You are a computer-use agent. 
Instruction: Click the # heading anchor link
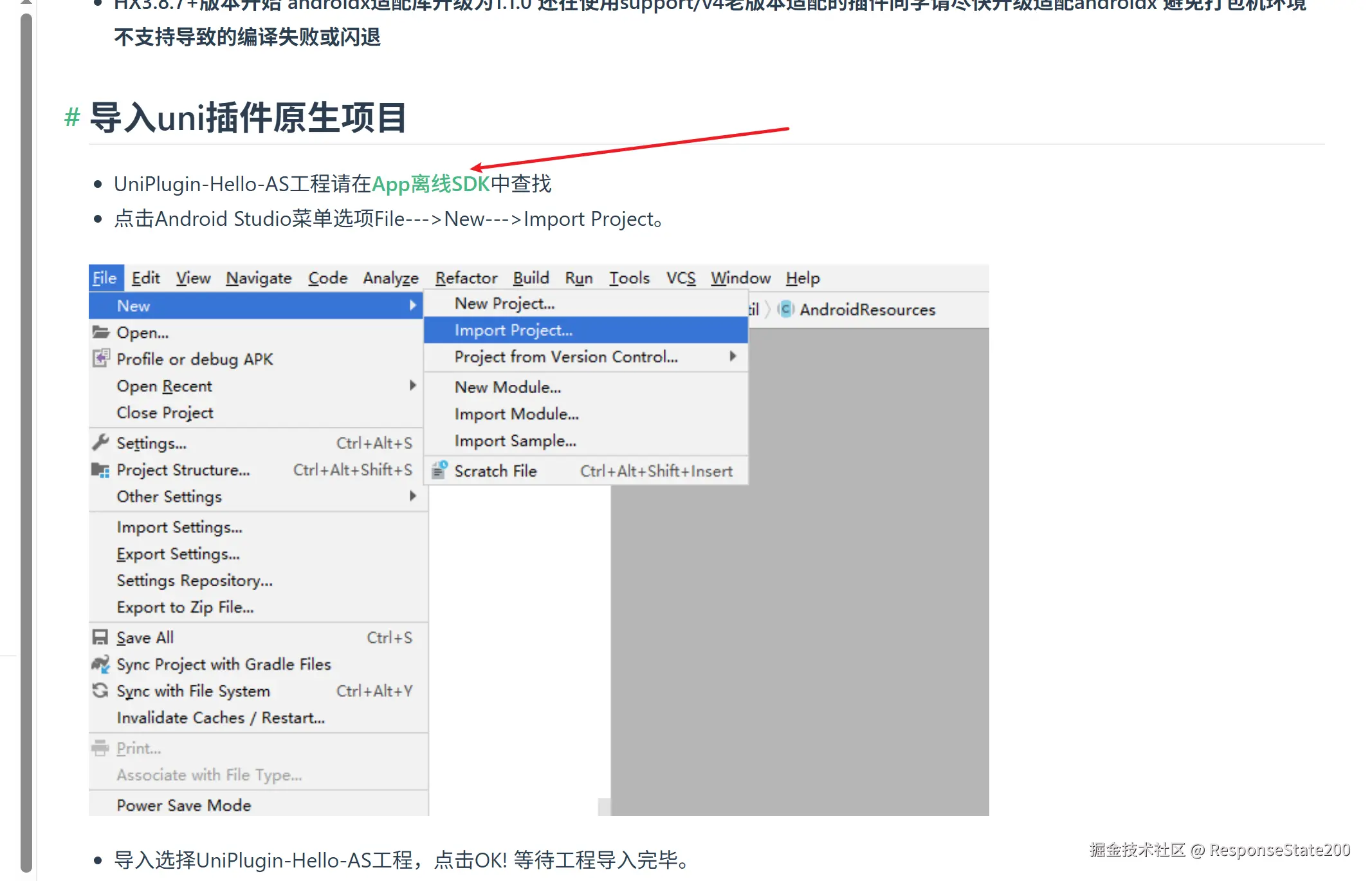72,118
